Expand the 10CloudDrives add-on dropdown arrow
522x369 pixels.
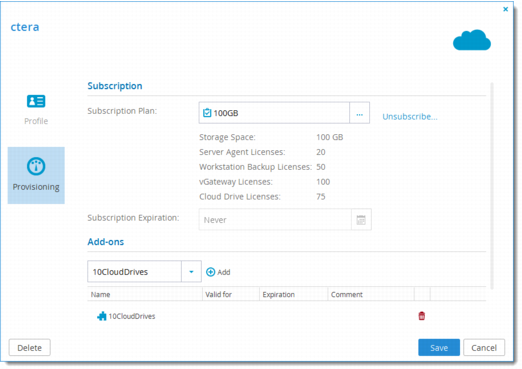(x=191, y=272)
